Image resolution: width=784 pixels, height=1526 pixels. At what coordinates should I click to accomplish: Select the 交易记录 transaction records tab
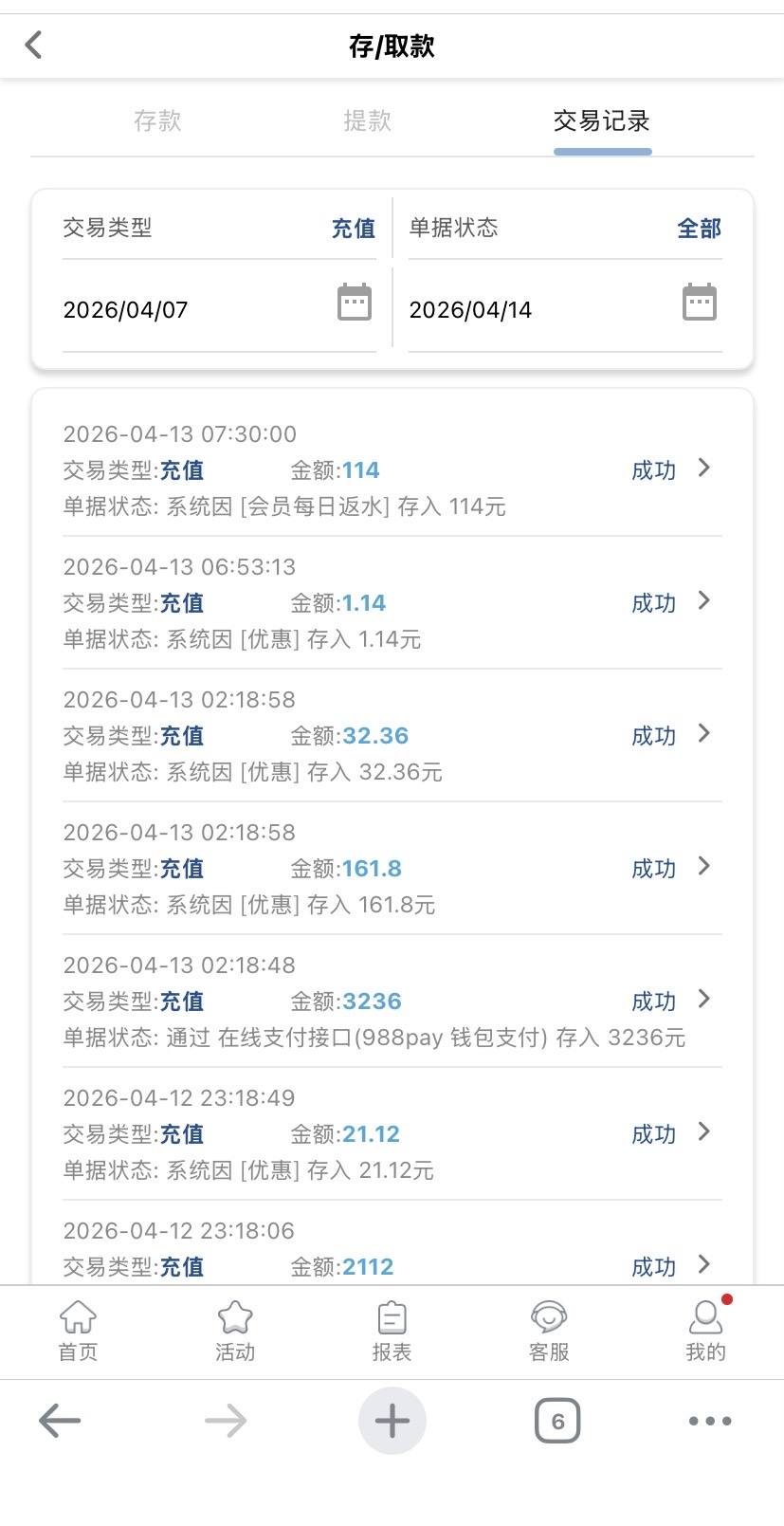[x=602, y=121]
